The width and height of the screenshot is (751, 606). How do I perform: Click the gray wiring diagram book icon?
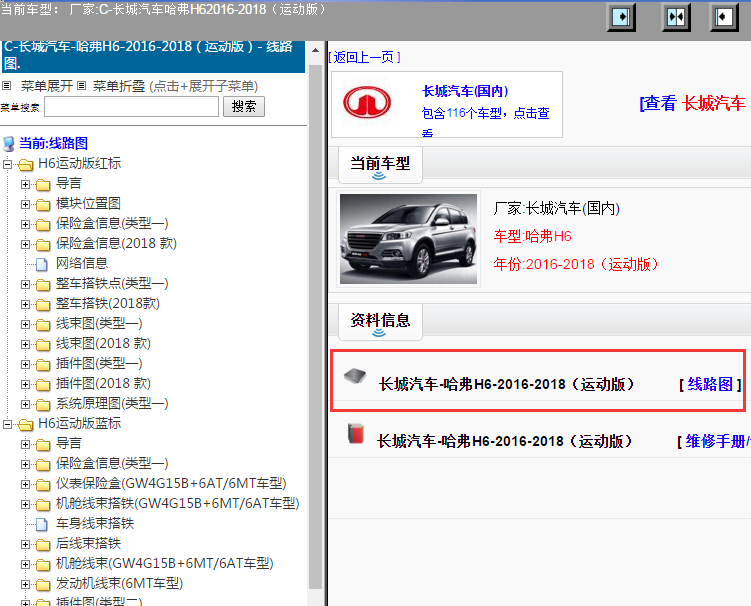pyautogui.click(x=355, y=377)
